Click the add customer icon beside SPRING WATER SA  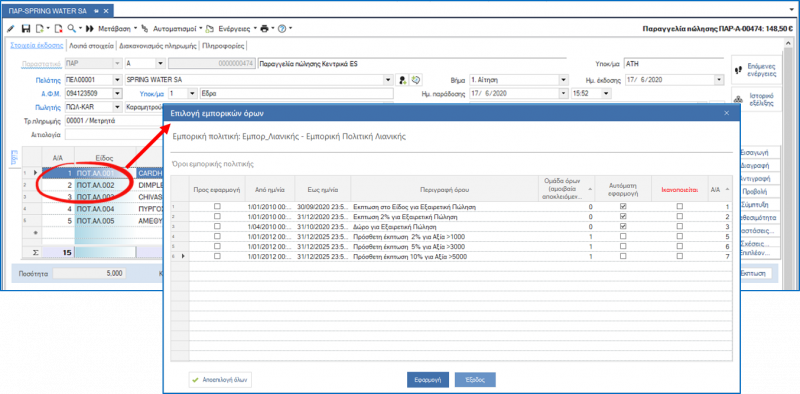(403, 80)
